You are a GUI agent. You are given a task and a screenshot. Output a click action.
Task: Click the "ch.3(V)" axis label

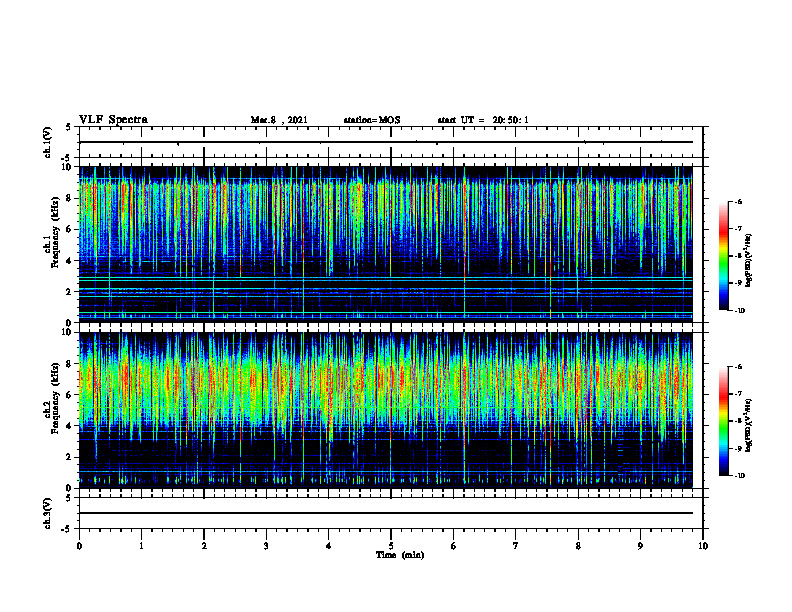coord(48,514)
